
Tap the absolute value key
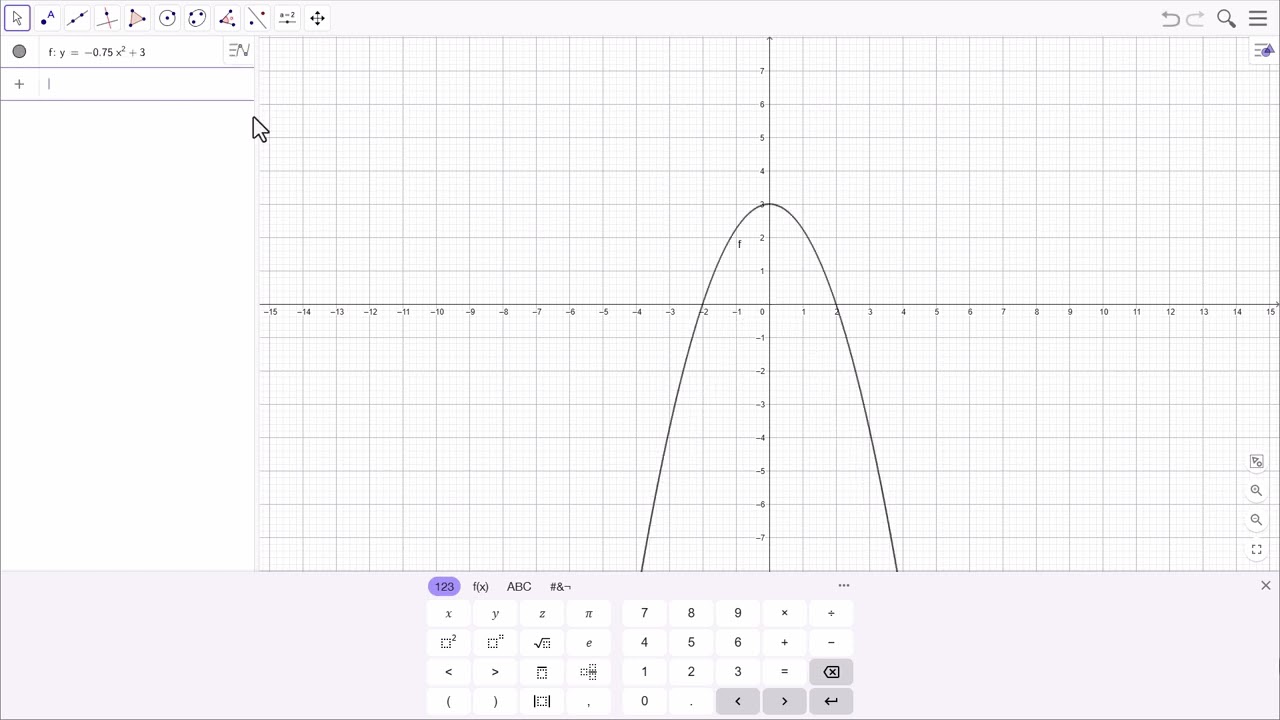click(542, 701)
